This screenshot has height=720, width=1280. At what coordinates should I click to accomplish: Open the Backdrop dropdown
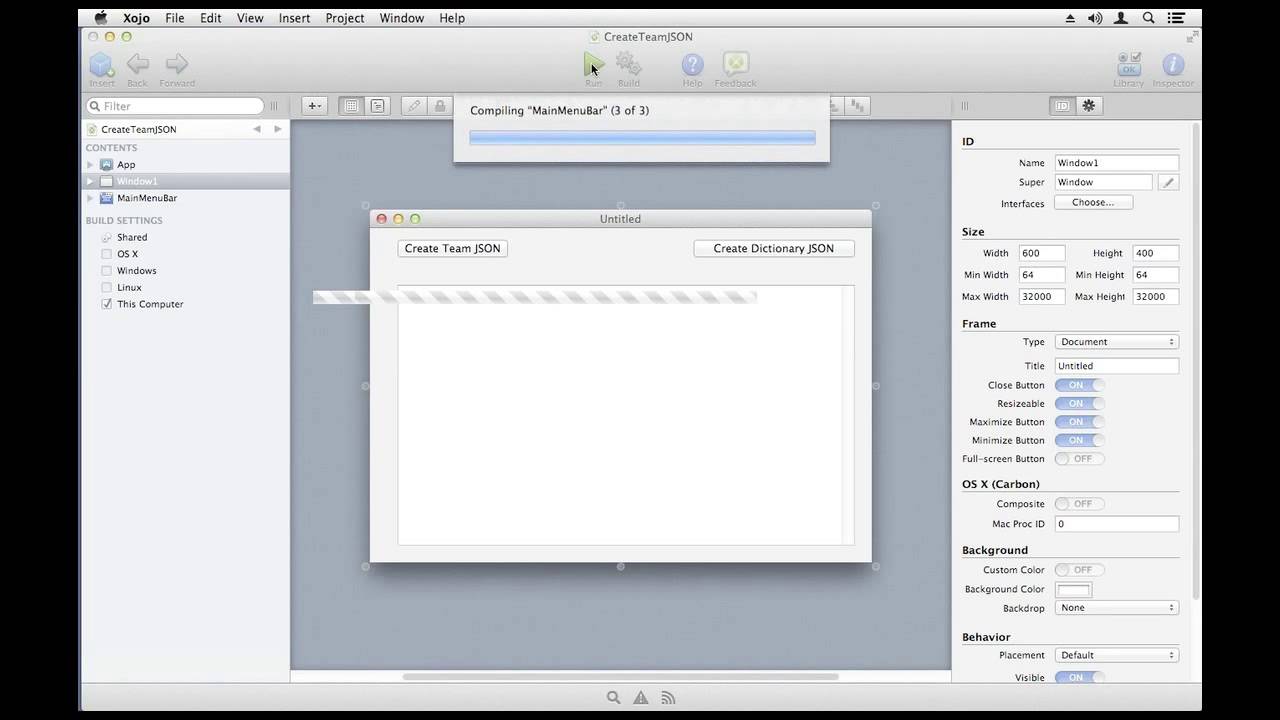coord(1117,608)
